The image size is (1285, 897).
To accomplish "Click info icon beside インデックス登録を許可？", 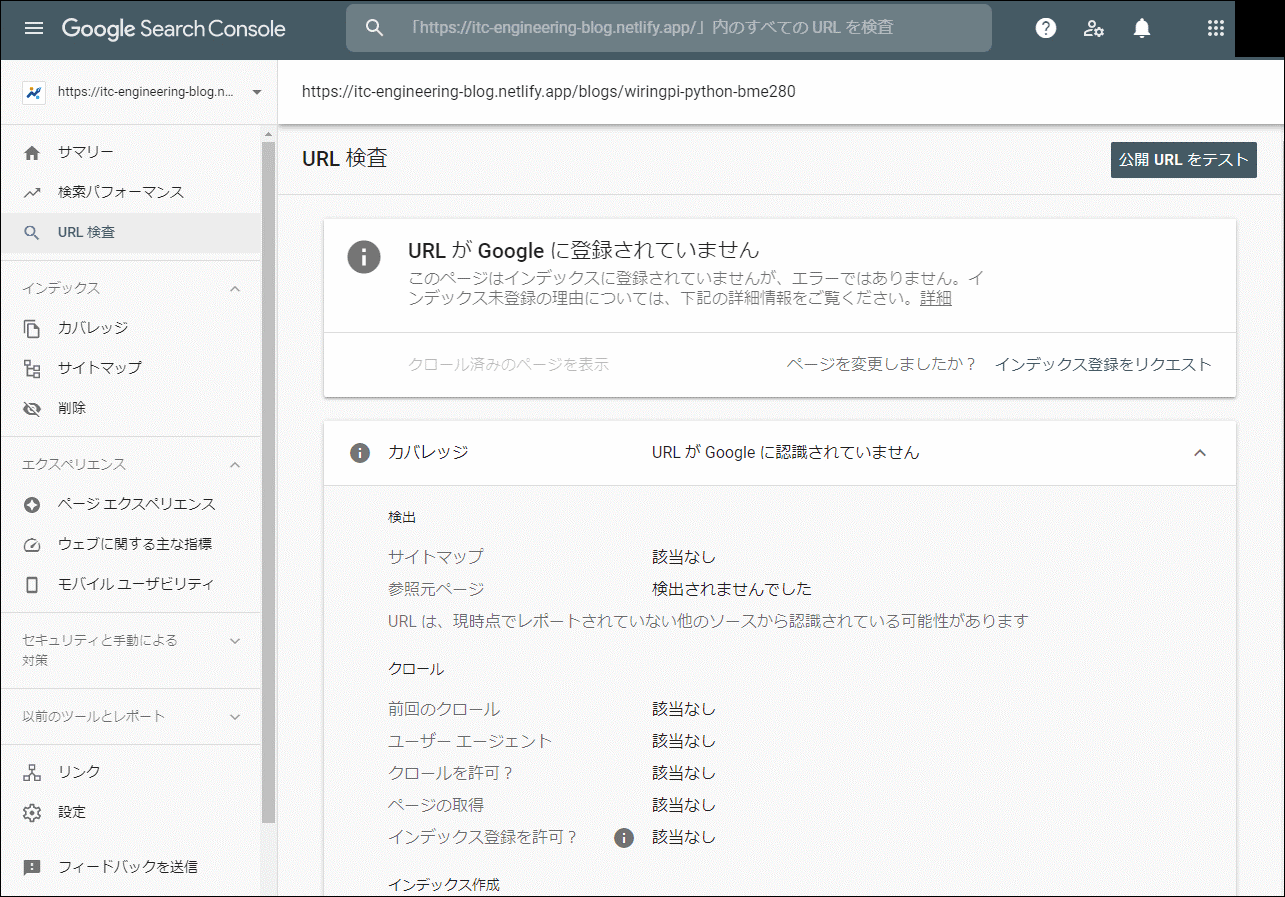I will (x=624, y=837).
